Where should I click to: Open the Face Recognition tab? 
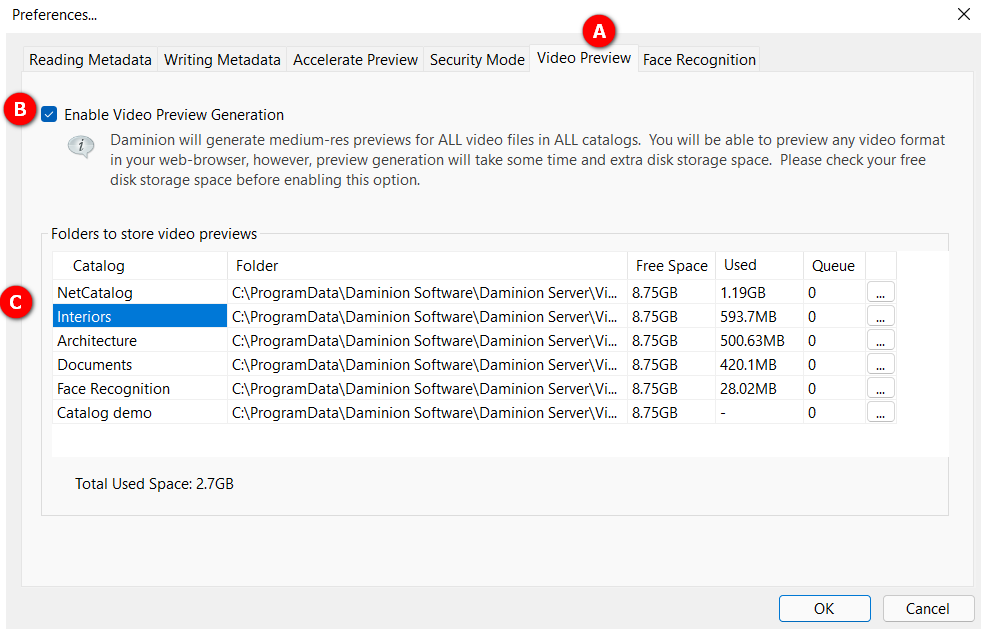click(699, 60)
